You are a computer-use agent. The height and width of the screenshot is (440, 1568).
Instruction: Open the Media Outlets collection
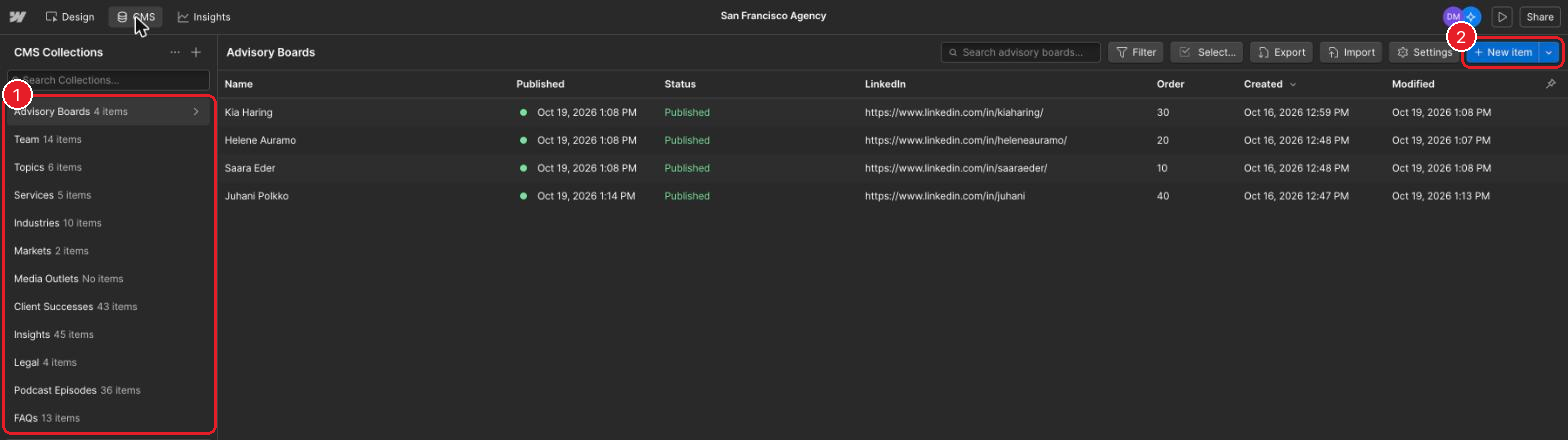[x=109, y=279]
